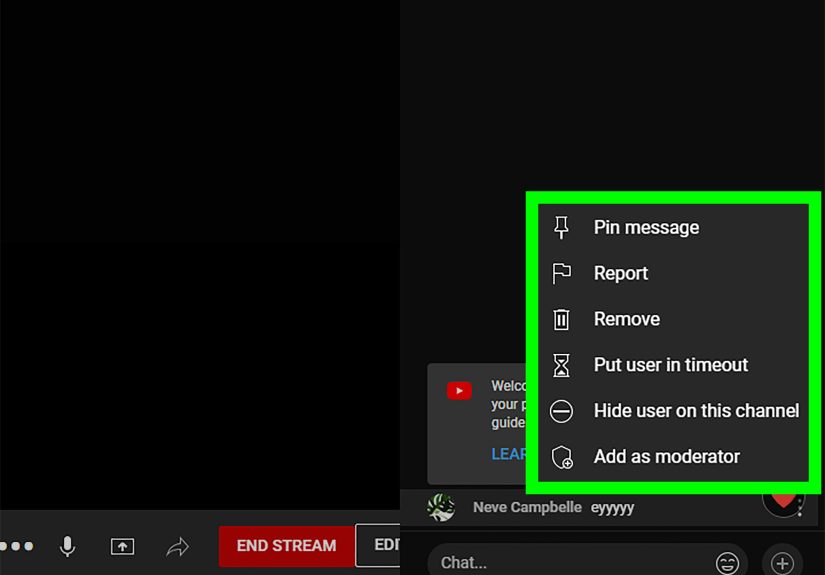The width and height of the screenshot is (825, 575).
Task: Click the END STREAM button
Action: [286, 546]
